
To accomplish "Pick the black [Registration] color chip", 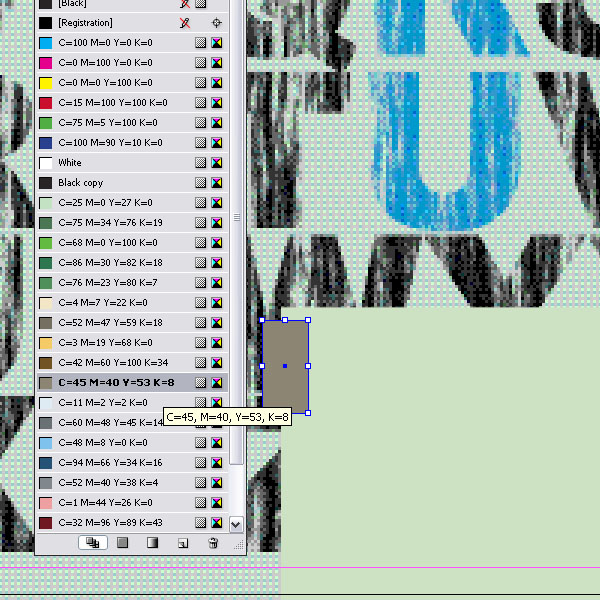I will click(46, 23).
